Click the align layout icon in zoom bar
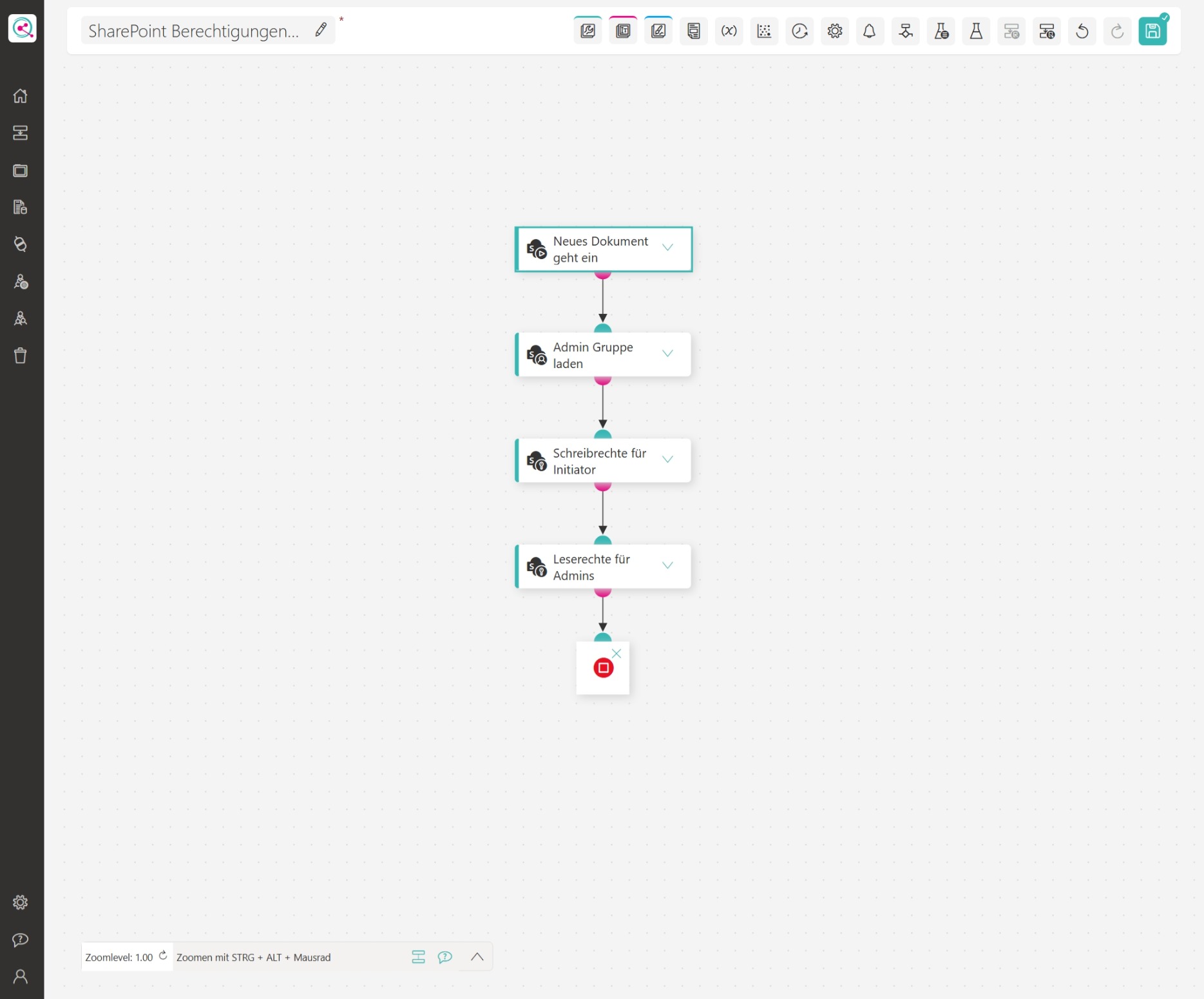 418,957
